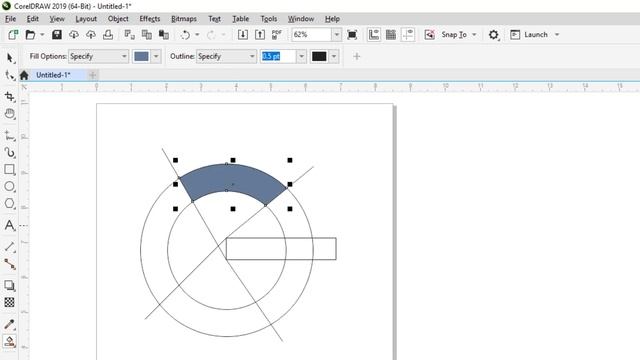This screenshot has height=360, width=640.
Task: Click the Full-screen preview icon
Action: click(x=352, y=35)
